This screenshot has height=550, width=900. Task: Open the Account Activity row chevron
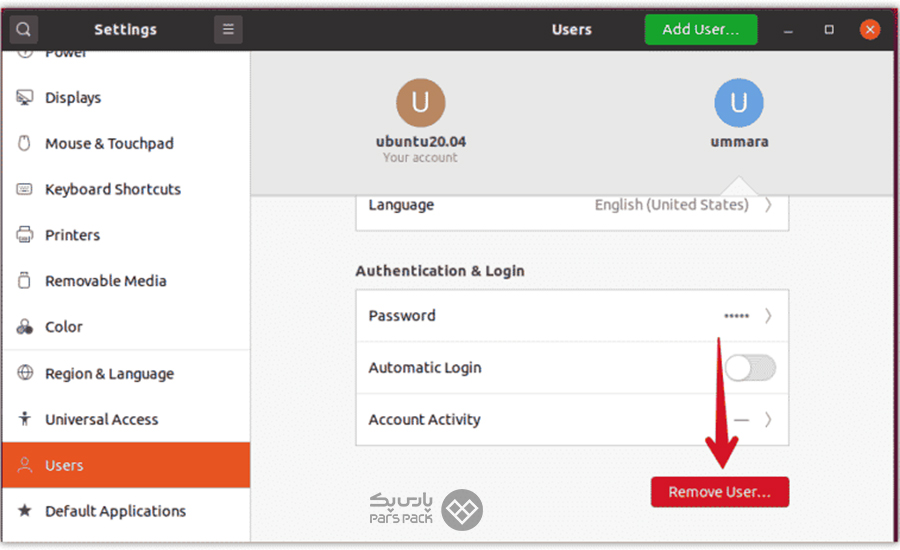768,420
